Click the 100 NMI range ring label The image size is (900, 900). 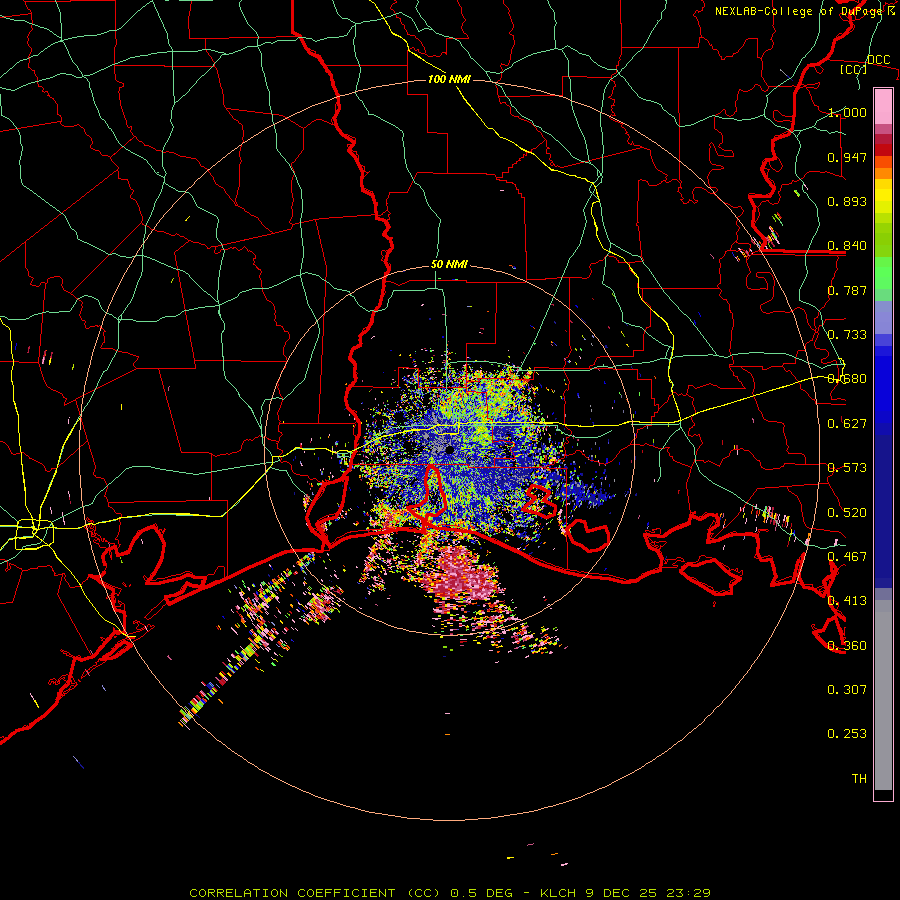click(449, 79)
